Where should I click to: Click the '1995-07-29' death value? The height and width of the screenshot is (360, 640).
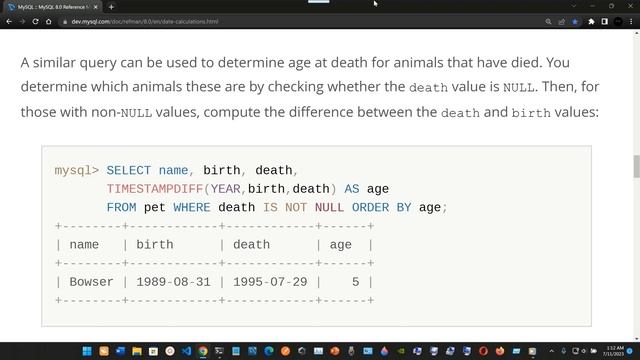tap(270, 282)
